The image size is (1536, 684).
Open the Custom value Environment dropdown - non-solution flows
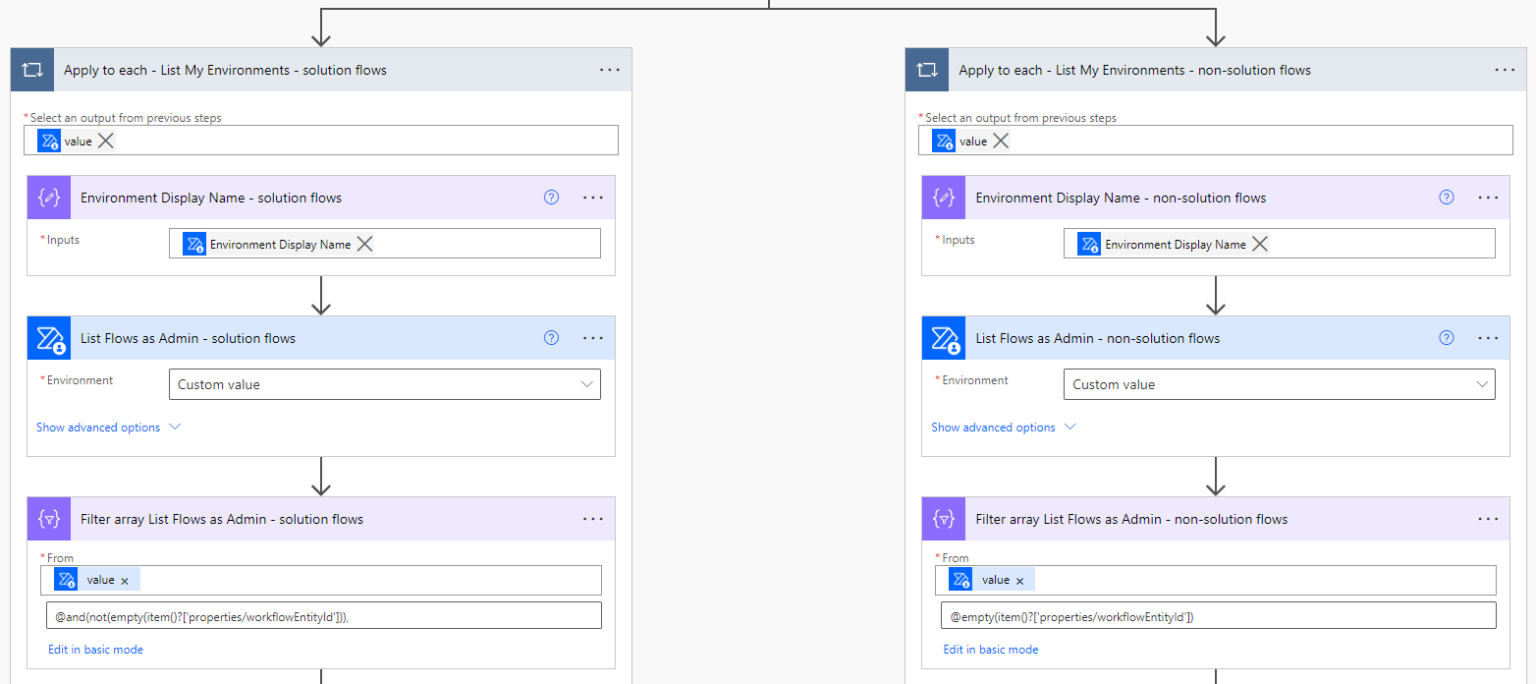[x=1279, y=384]
